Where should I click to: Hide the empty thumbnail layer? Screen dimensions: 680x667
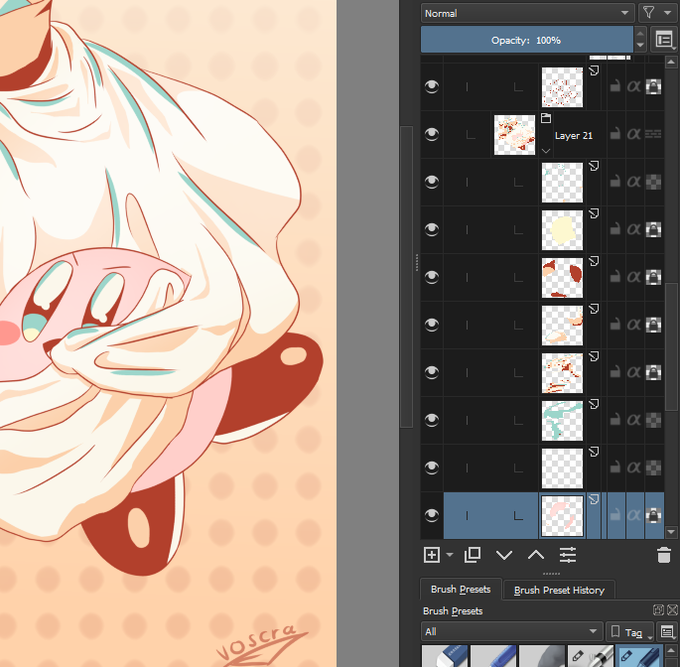tap(432, 468)
